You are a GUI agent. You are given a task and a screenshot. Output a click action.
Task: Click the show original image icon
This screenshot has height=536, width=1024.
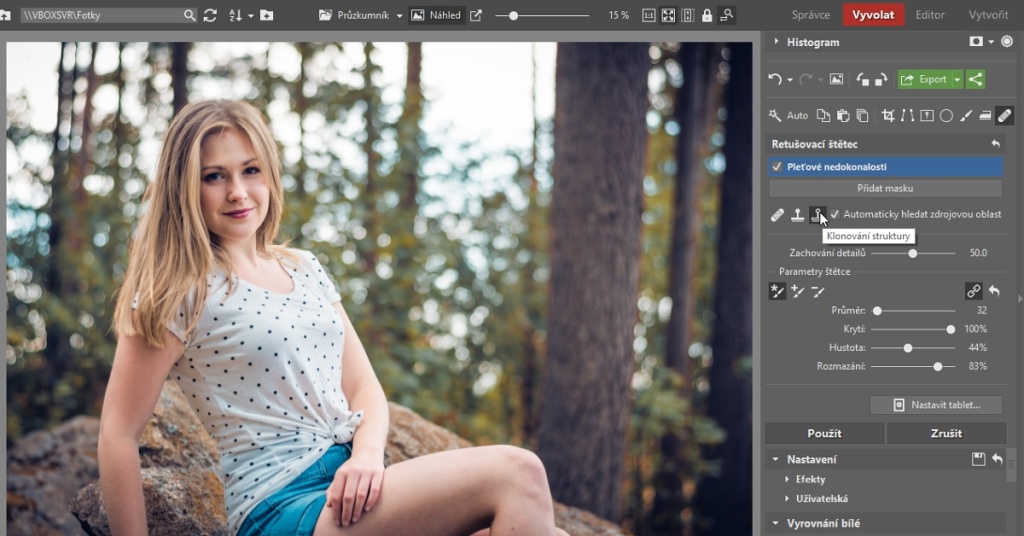pos(836,79)
